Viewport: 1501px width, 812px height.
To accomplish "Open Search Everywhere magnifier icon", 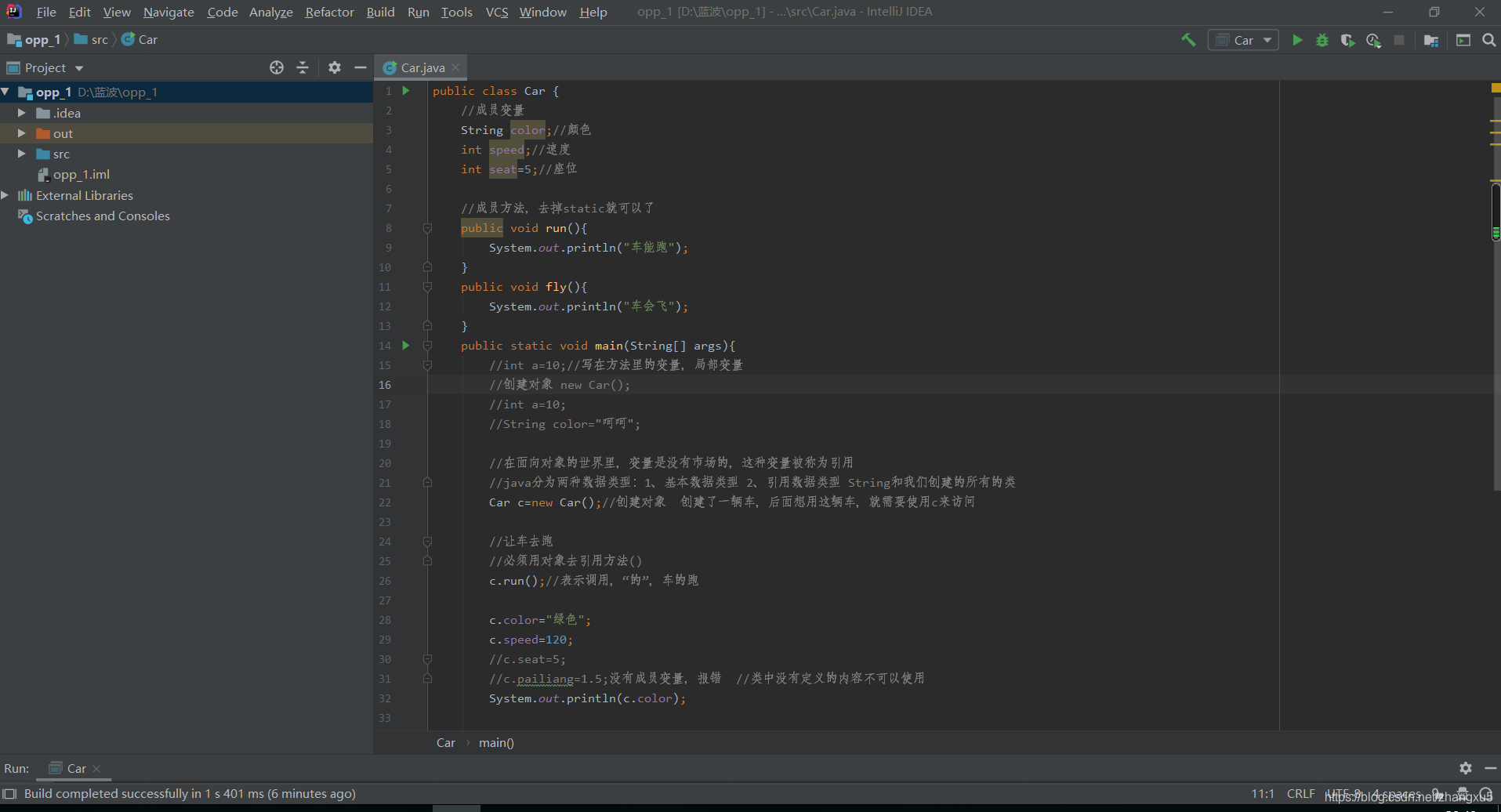I will click(x=1488, y=40).
